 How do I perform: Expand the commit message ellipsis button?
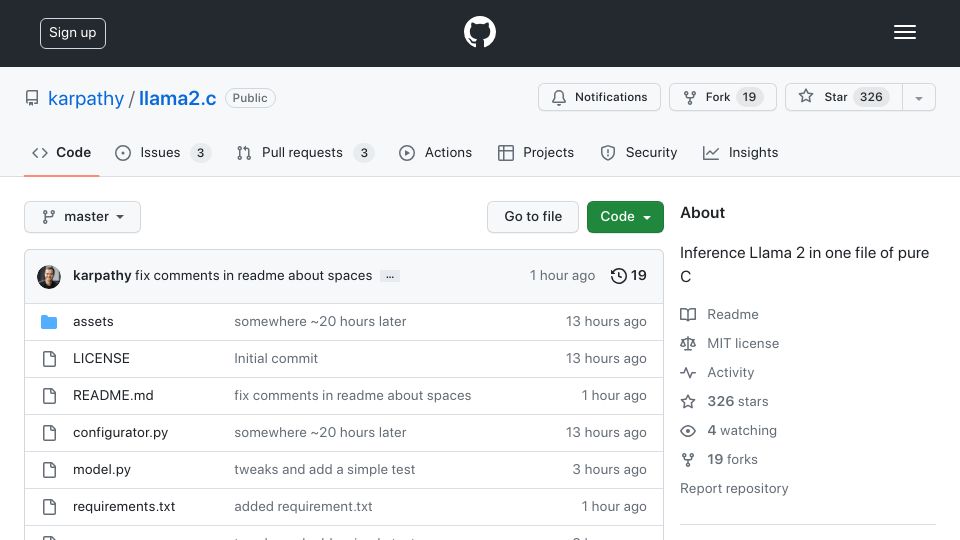390,276
